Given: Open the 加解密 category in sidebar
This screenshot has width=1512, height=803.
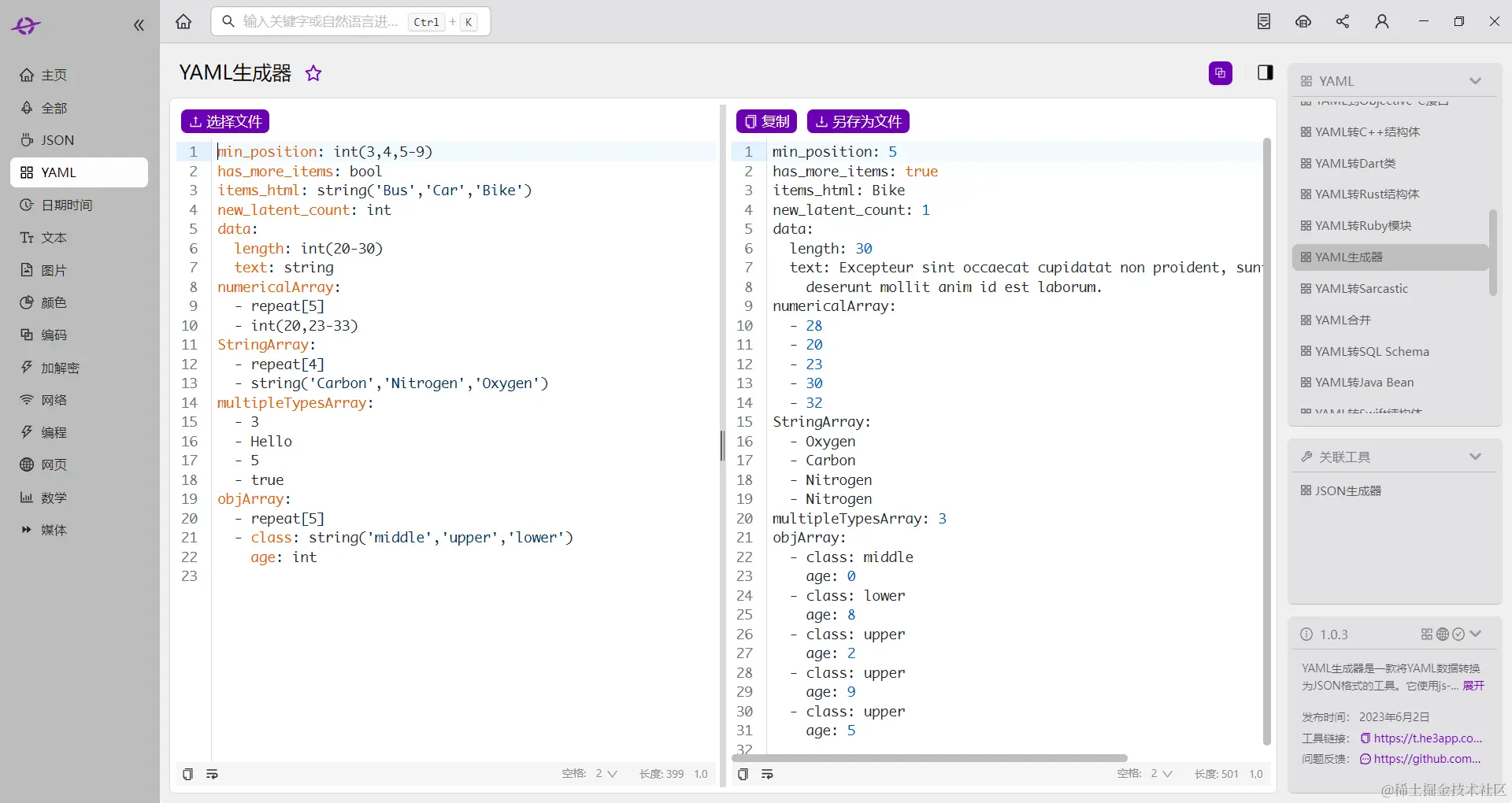Looking at the screenshot, I should [x=79, y=368].
